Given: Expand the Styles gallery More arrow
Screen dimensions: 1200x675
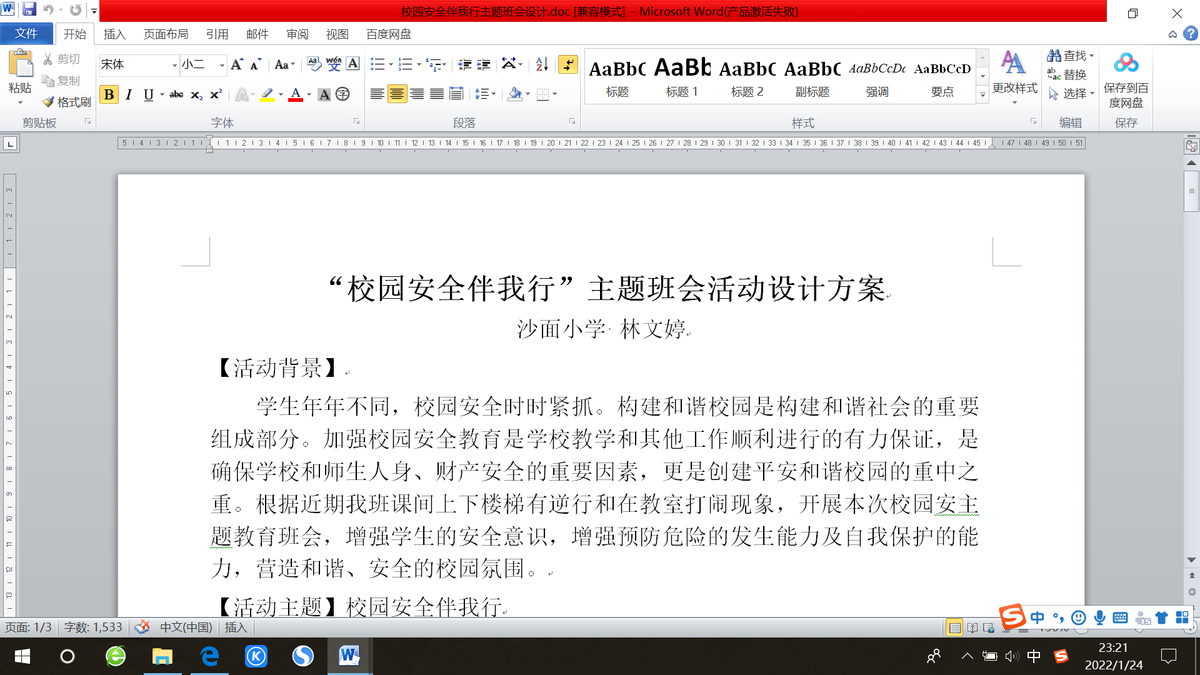Looking at the screenshot, I should click(x=983, y=96).
